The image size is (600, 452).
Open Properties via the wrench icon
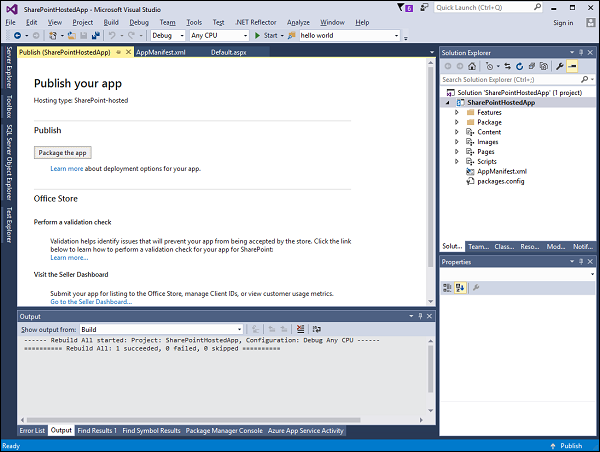coord(560,66)
